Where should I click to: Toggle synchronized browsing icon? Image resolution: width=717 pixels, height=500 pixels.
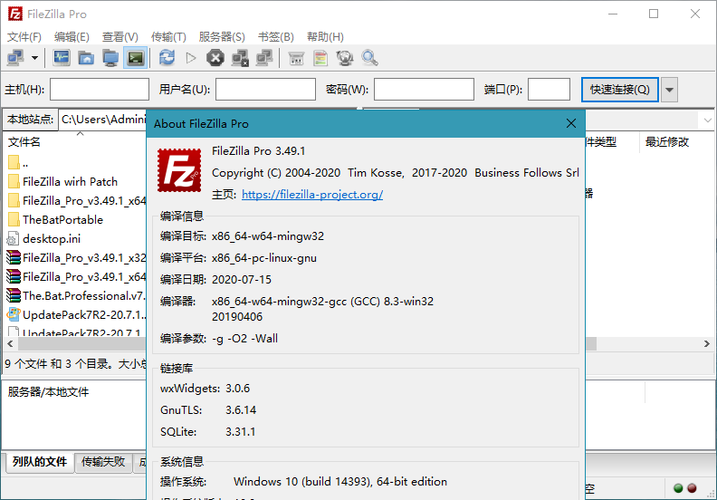click(x=345, y=58)
